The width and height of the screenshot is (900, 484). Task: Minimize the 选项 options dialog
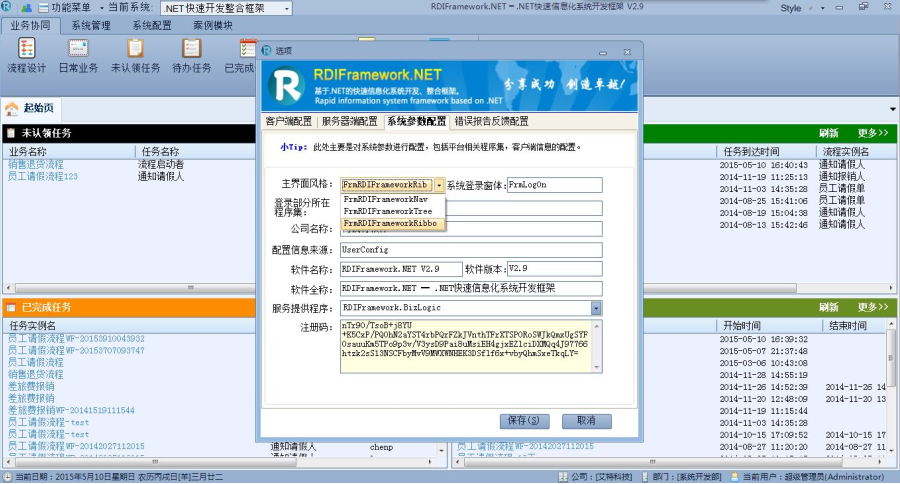pyautogui.click(x=603, y=52)
